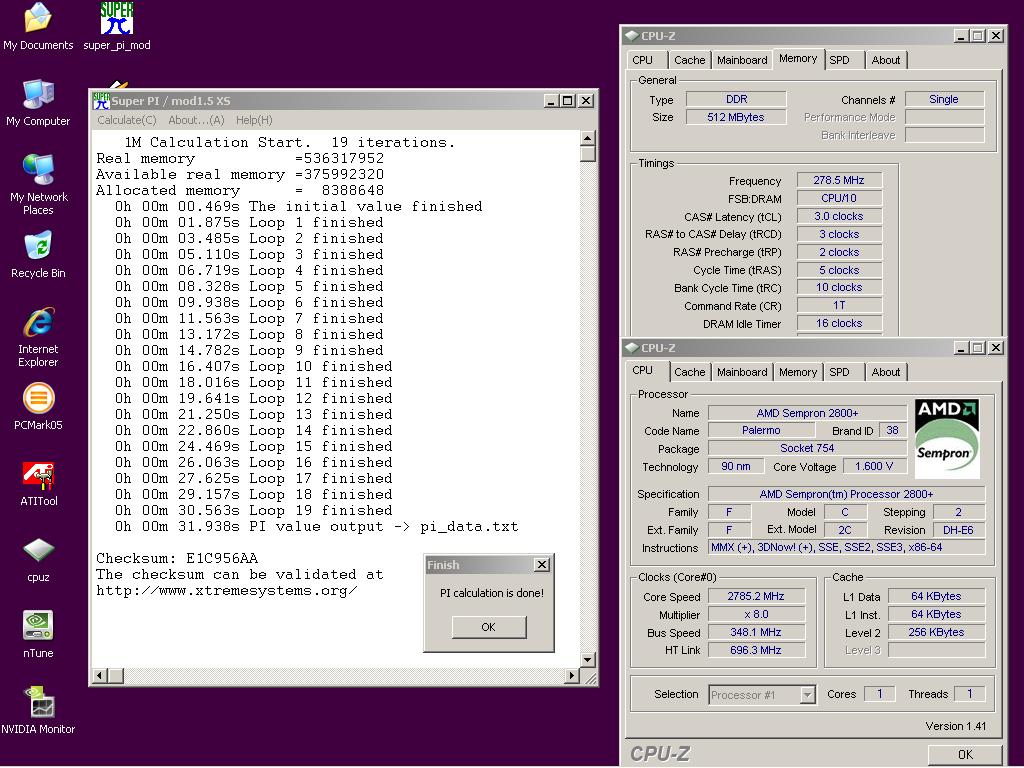Click OK button in lower CPU-Z window
This screenshot has height=768, width=1024.
tap(965, 754)
